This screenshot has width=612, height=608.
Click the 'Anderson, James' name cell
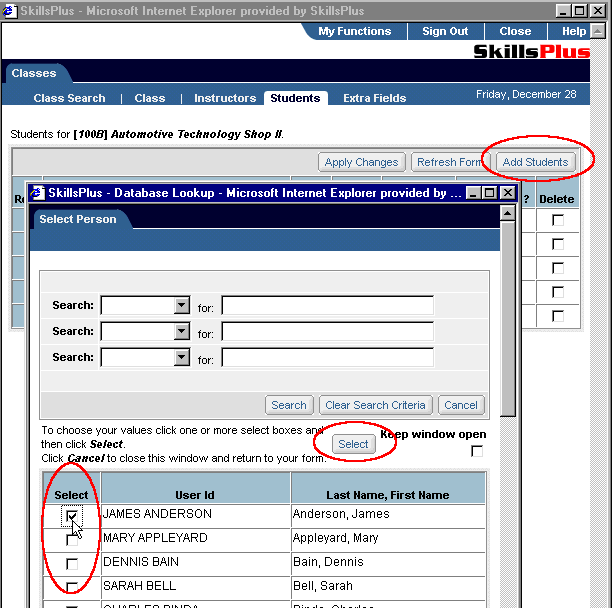tap(388, 516)
